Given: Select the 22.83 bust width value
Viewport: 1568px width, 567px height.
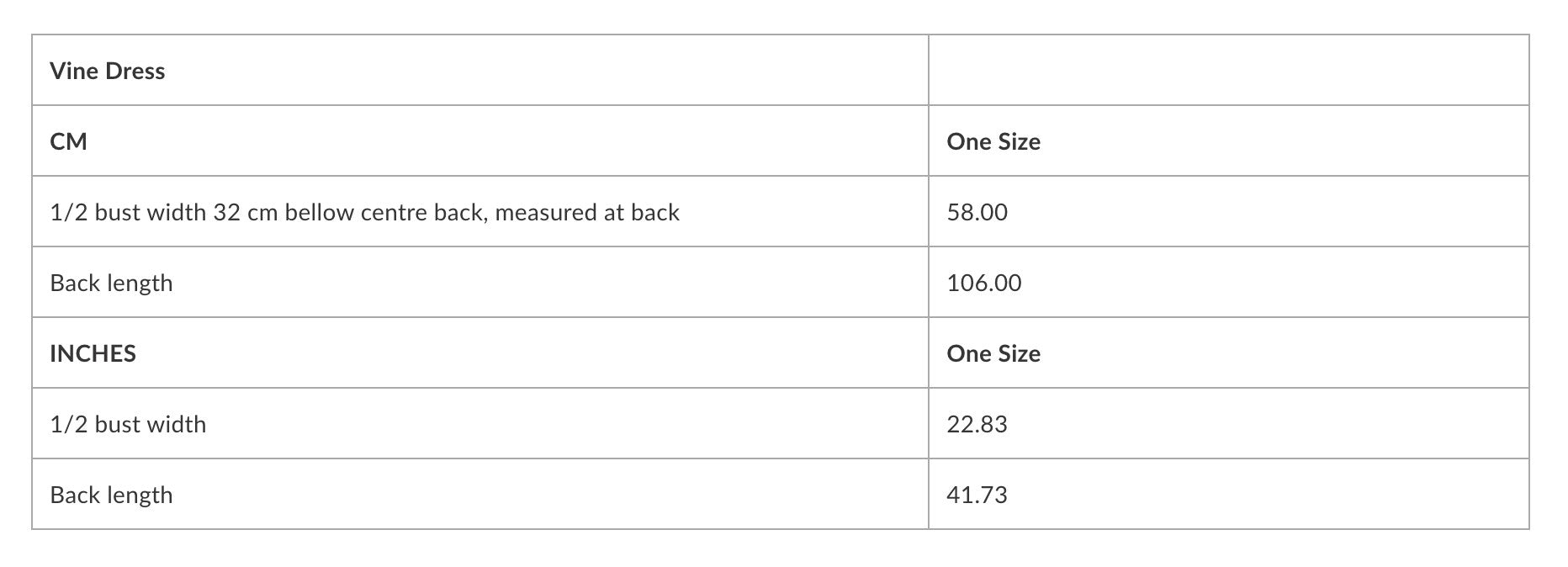Looking at the screenshot, I should (977, 424).
